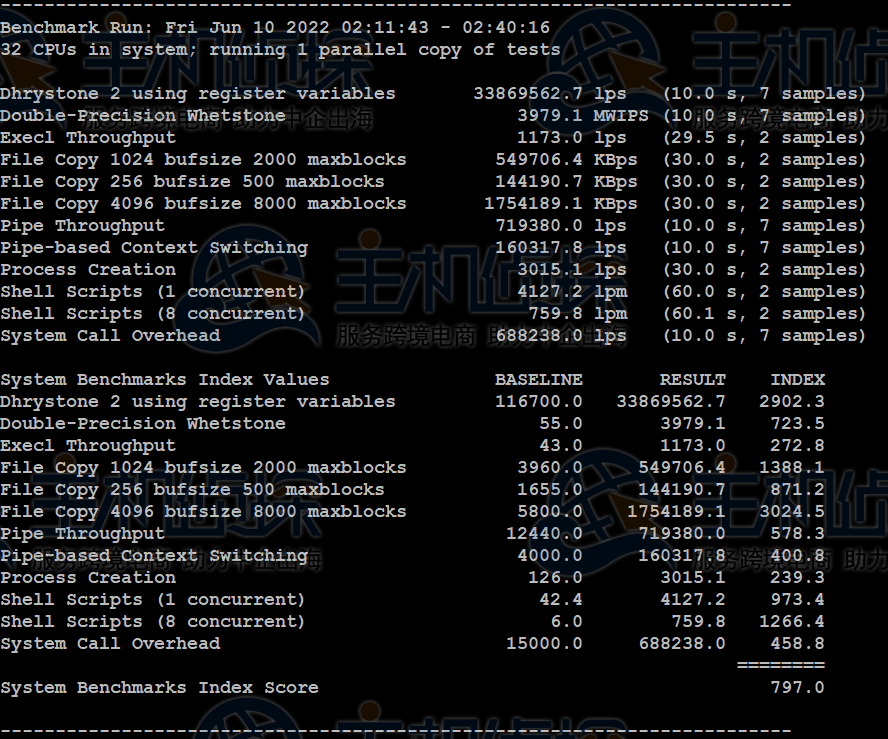Select the Context Switching index '400.8'

797,556
